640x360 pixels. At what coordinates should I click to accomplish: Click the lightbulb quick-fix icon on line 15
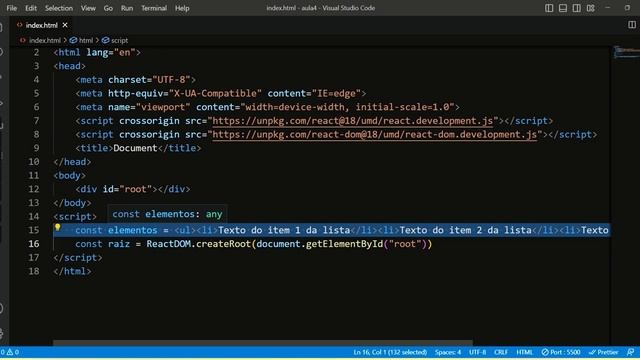58,227
